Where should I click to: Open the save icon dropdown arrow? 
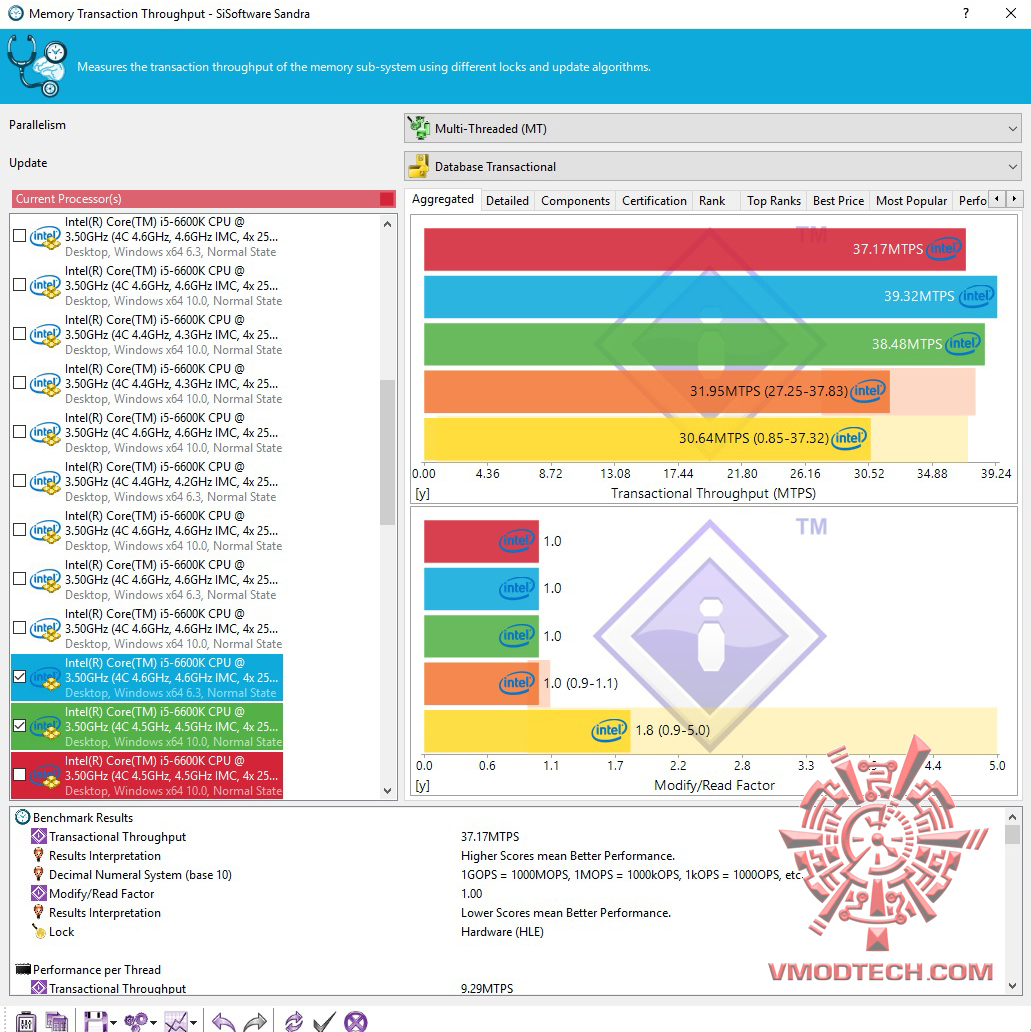coord(113,1023)
